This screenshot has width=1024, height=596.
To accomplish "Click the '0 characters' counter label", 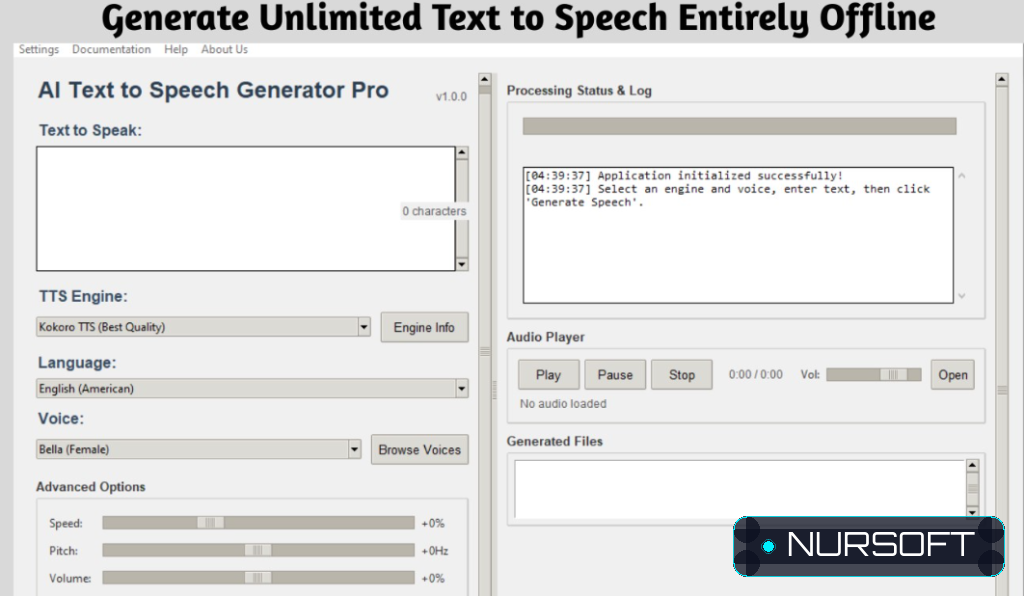I will [x=434, y=211].
